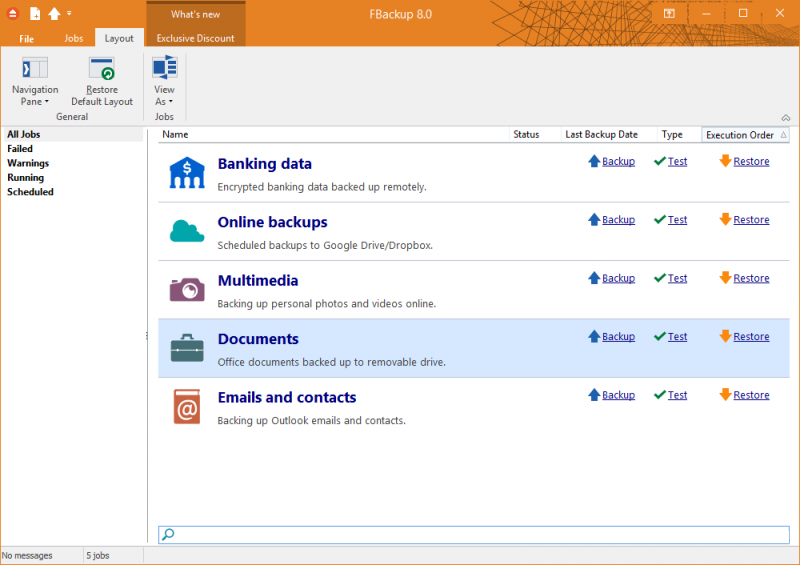Image resolution: width=800 pixels, height=565 pixels.
Task: Click the new job icon in title bar
Action: pyautogui.click(x=35, y=13)
